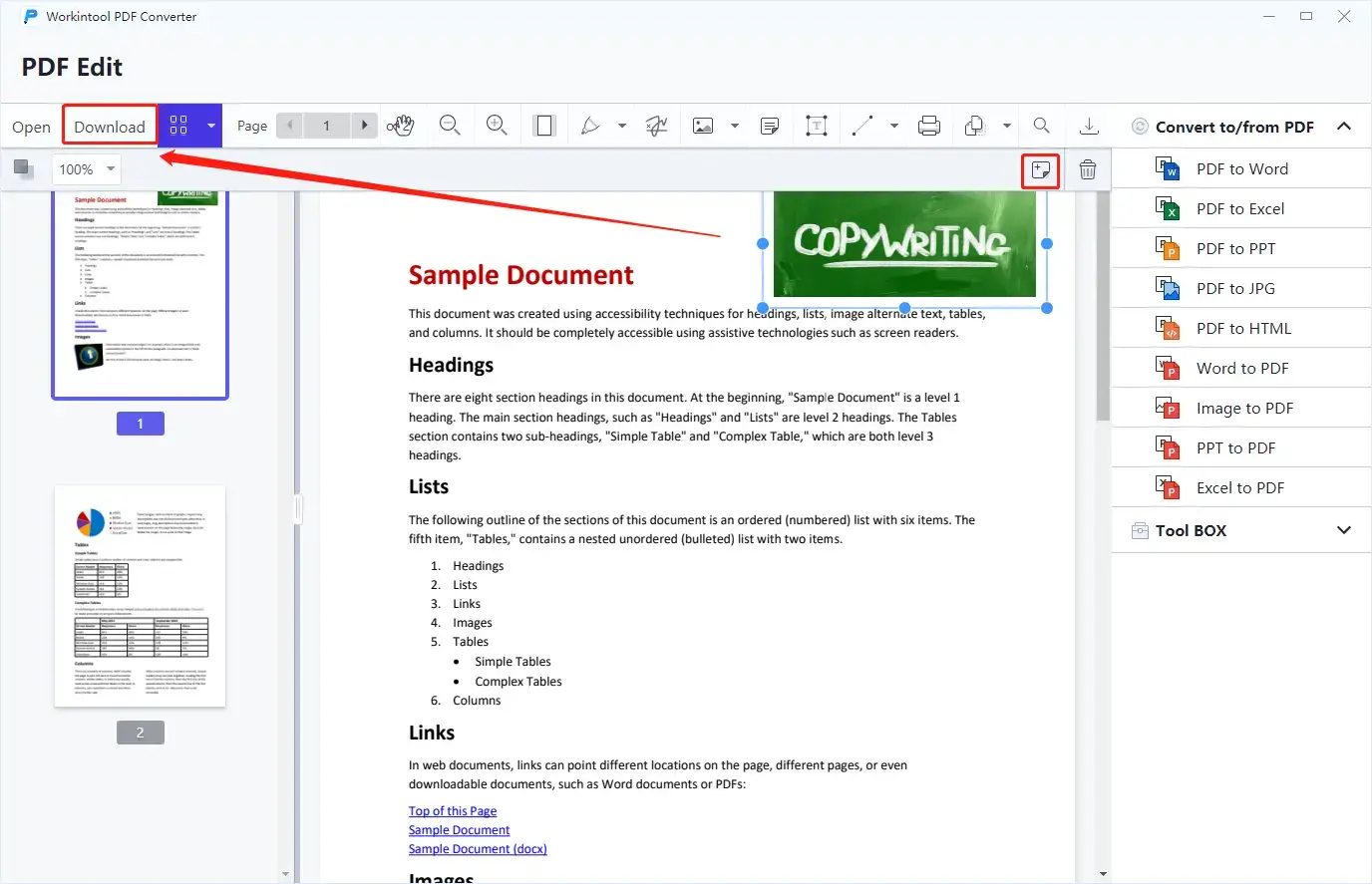Click the Sample Document (docx) link
1372x884 pixels.
tap(478, 849)
